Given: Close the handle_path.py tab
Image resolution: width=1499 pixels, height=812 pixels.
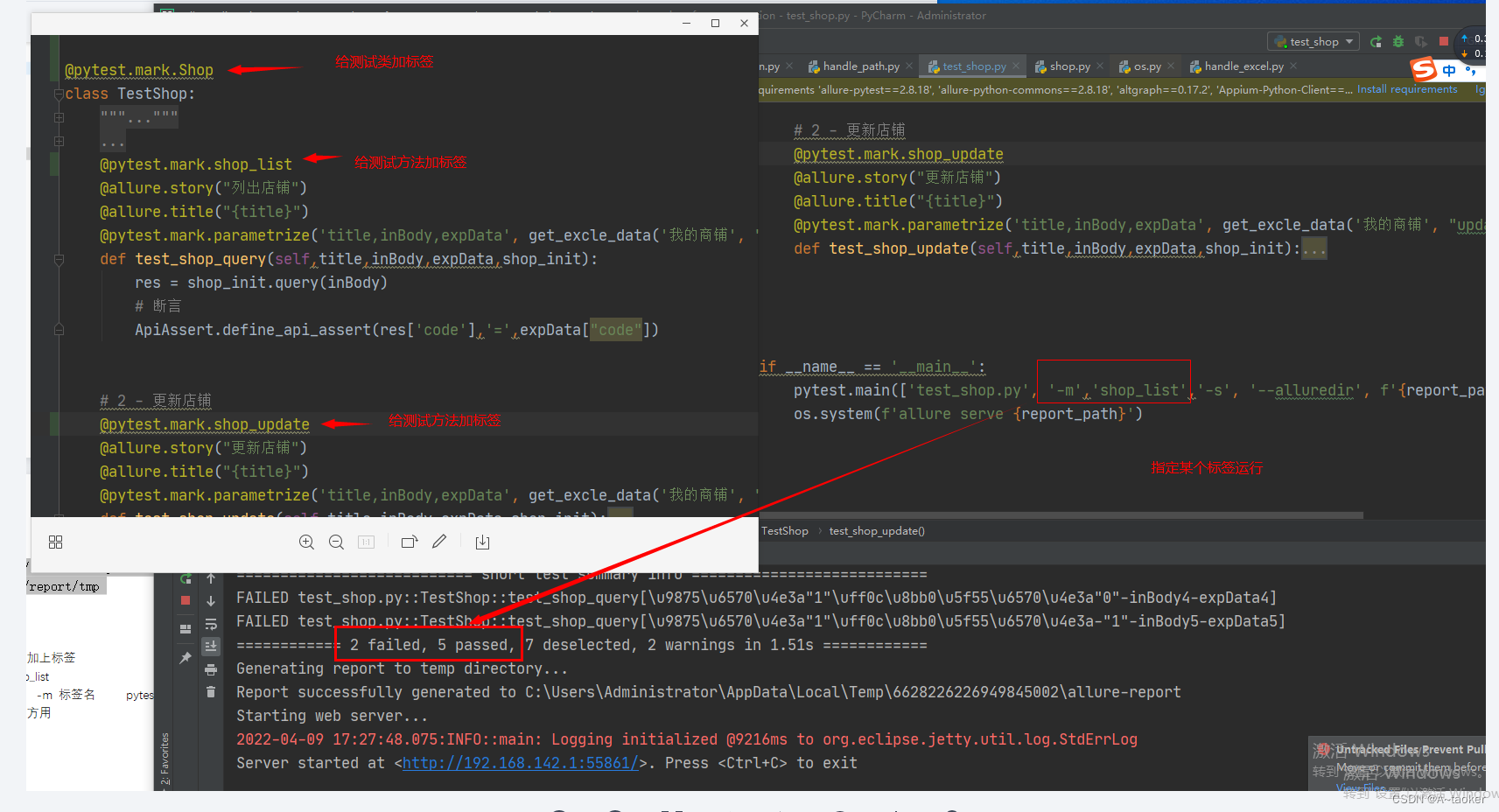Looking at the screenshot, I should point(909,66).
